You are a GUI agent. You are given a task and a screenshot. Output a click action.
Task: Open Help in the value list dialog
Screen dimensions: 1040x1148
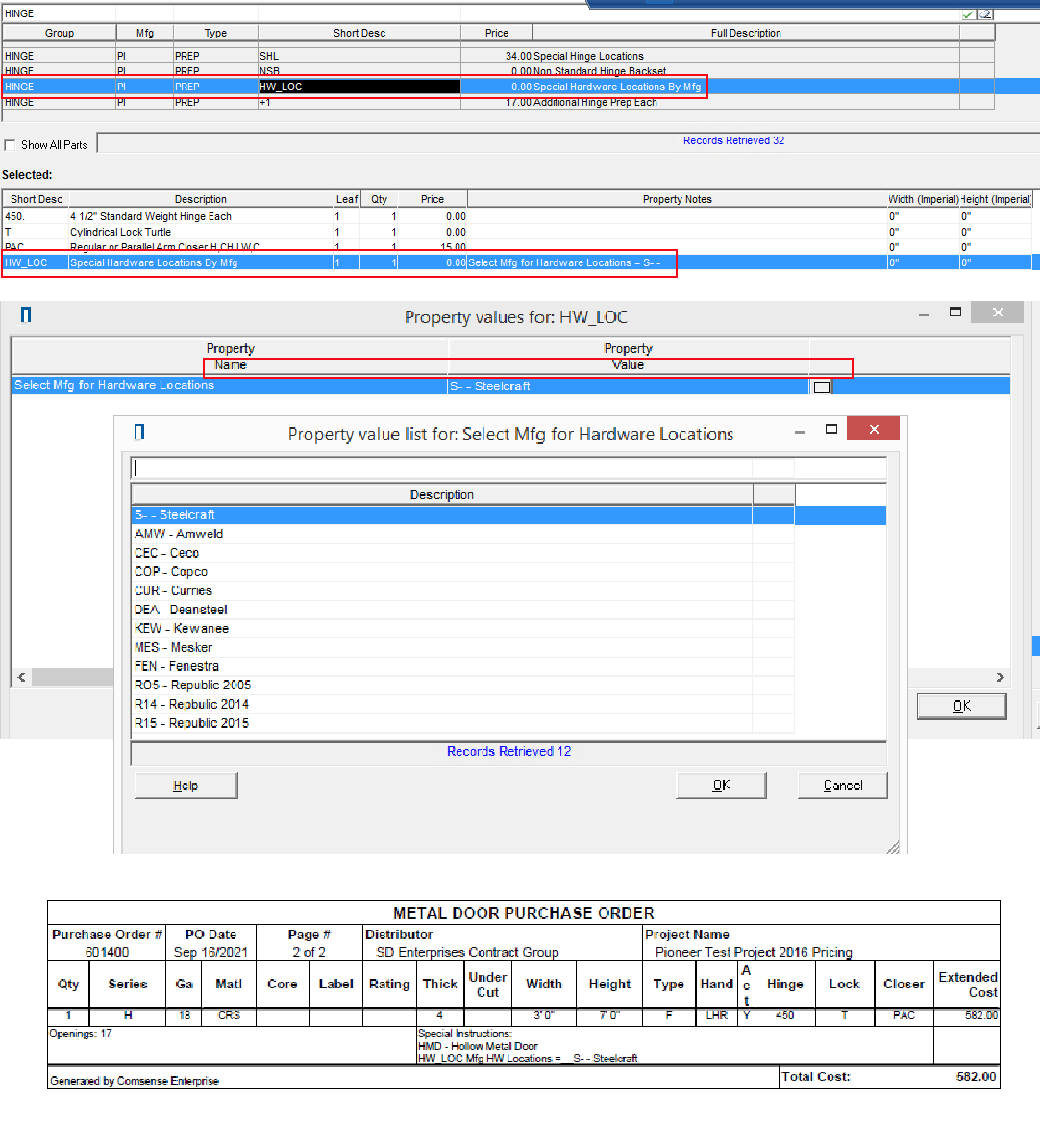click(186, 786)
